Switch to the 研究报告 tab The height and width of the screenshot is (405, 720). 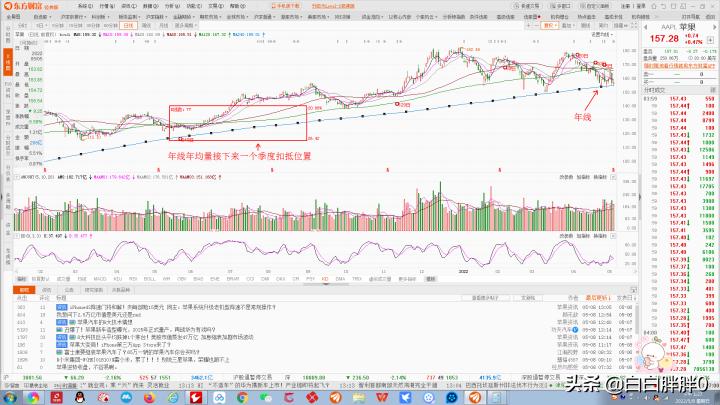tap(94, 290)
